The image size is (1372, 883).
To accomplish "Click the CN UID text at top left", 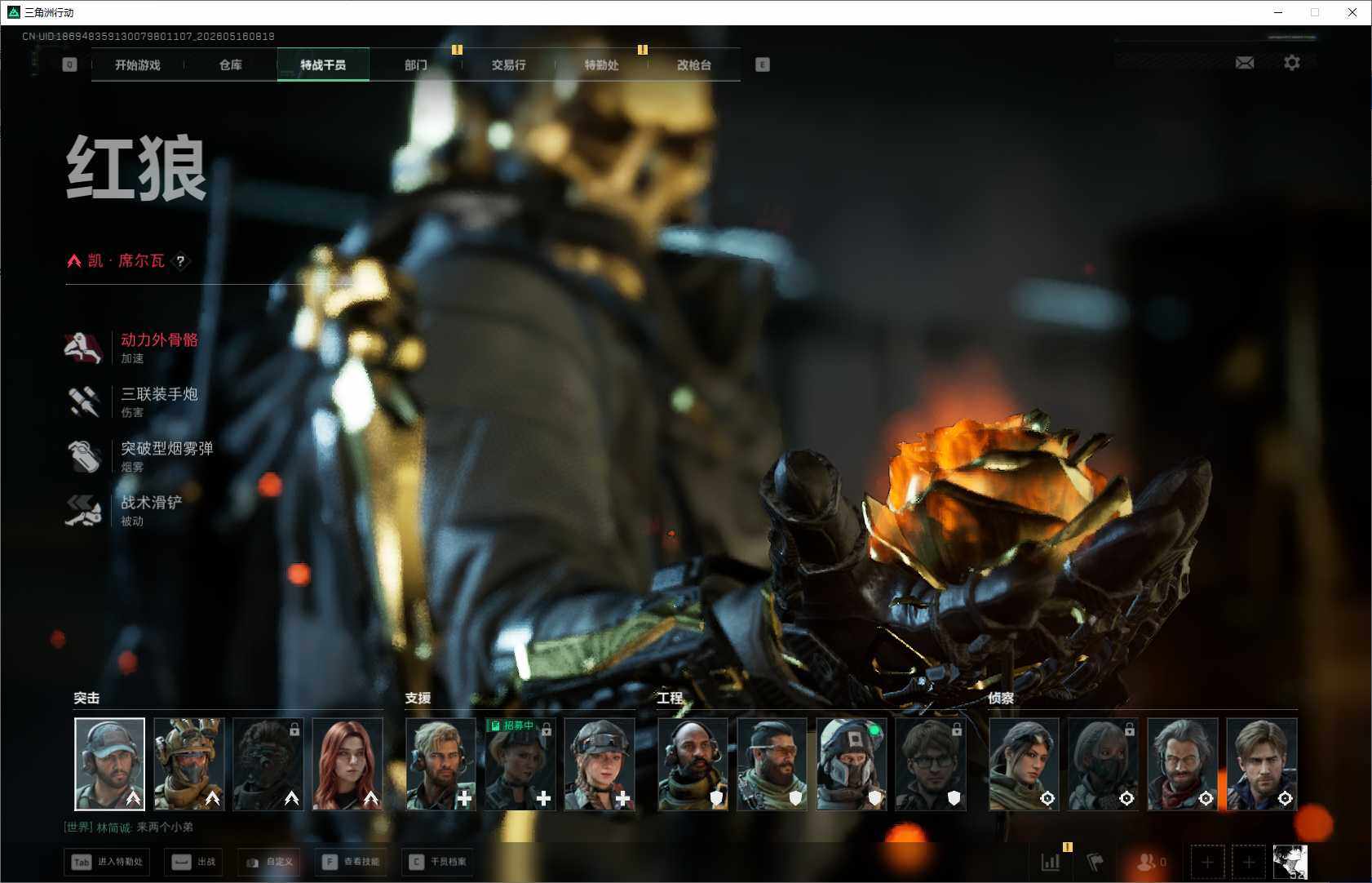I will click(148, 37).
